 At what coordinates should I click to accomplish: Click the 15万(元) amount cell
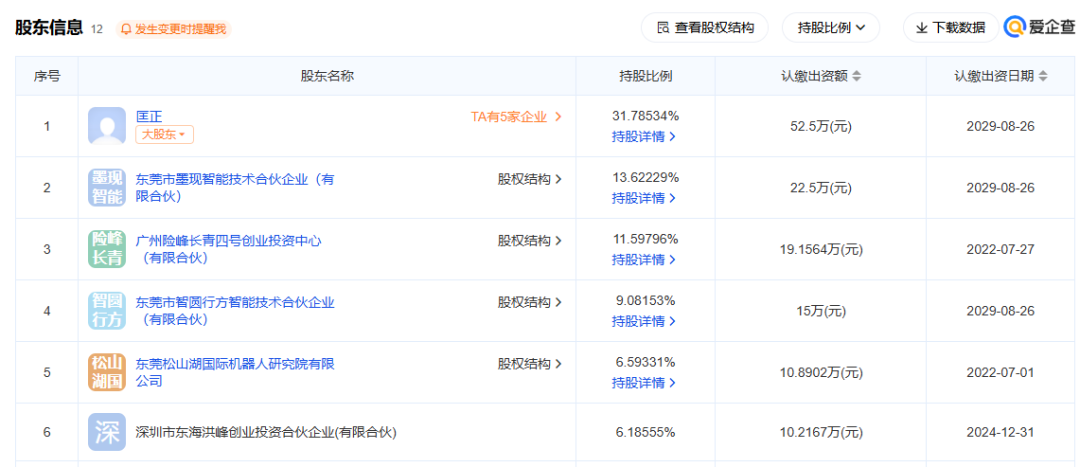point(820,311)
